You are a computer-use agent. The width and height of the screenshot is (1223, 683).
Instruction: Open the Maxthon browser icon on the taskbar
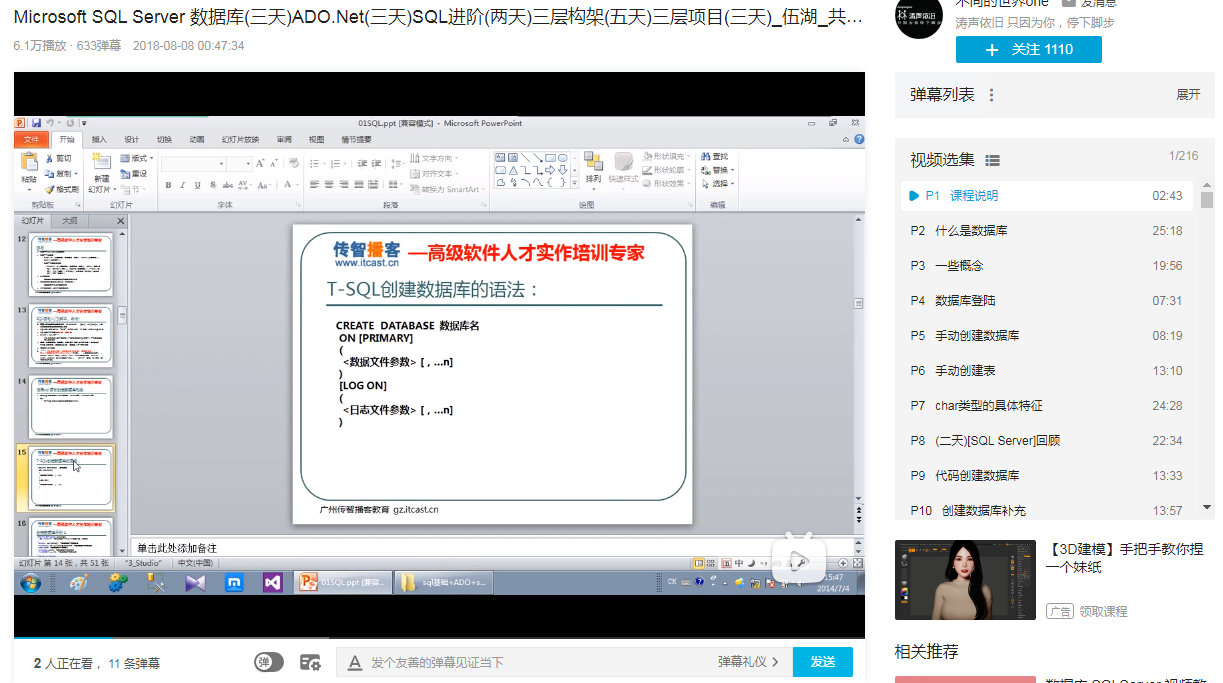(235, 583)
